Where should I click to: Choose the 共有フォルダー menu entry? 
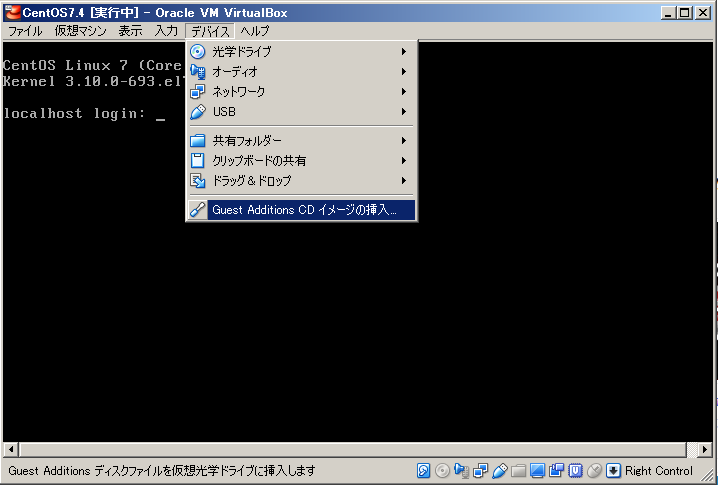point(302,140)
